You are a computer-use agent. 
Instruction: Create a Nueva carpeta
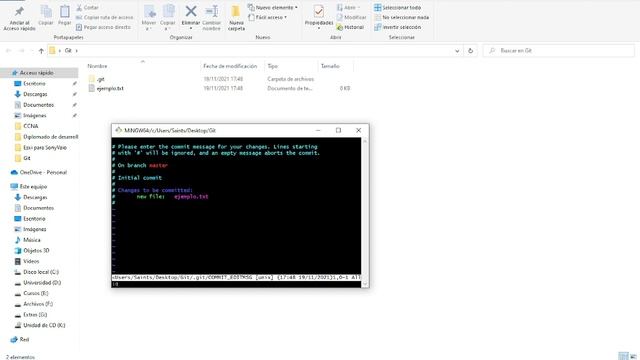(x=236, y=17)
